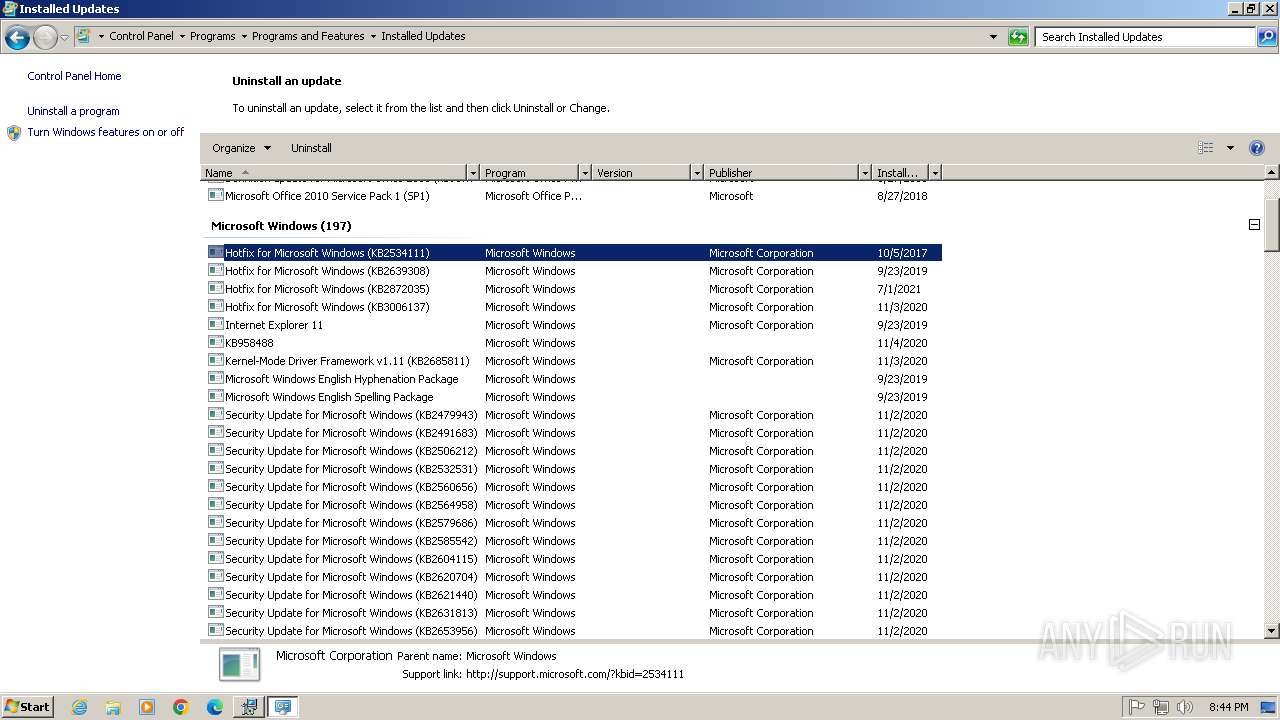Open the Help question mark icon
1280x720 pixels.
[x=1257, y=148]
